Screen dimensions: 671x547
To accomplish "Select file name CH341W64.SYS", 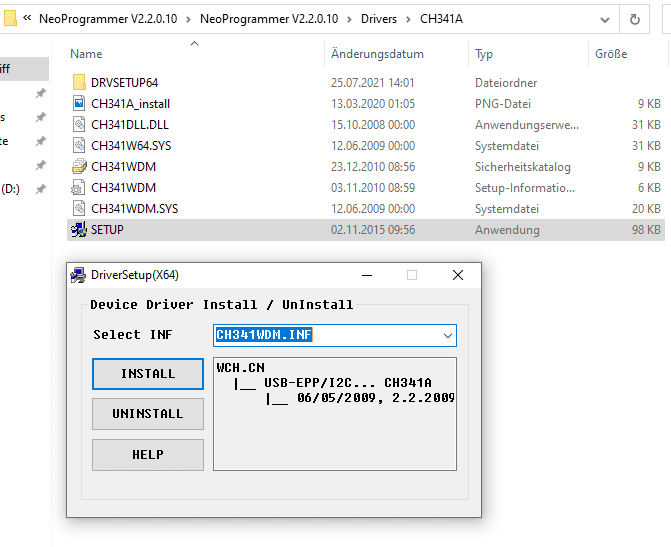I will coord(131,146).
